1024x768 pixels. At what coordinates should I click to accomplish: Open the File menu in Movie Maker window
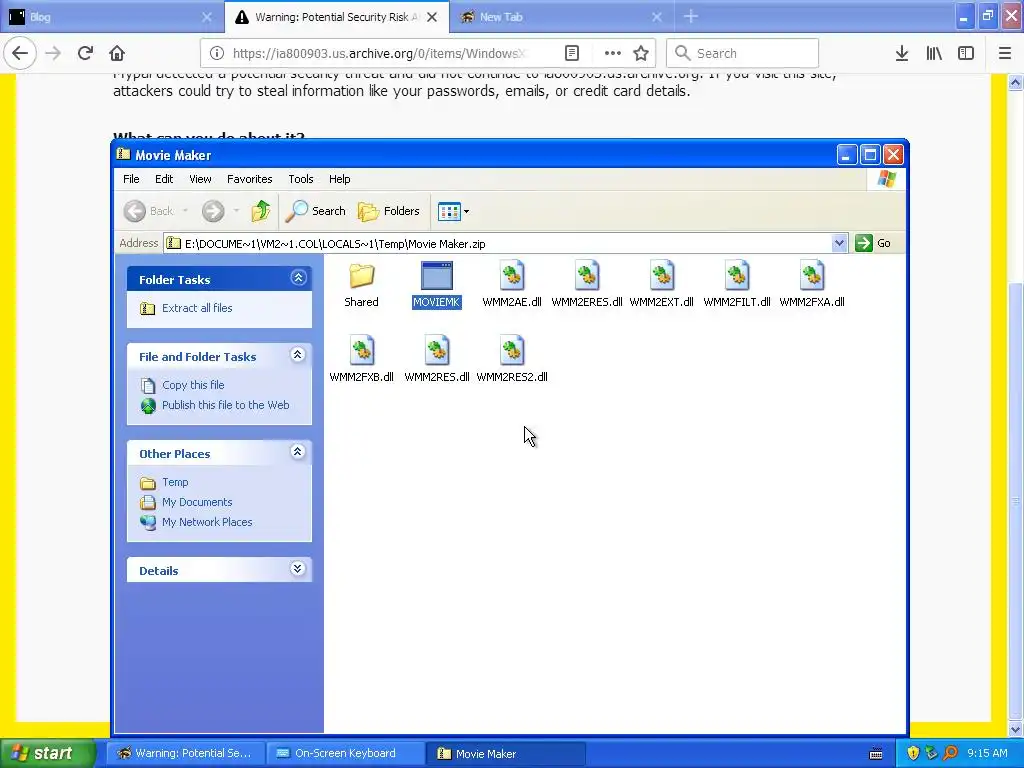131,179
